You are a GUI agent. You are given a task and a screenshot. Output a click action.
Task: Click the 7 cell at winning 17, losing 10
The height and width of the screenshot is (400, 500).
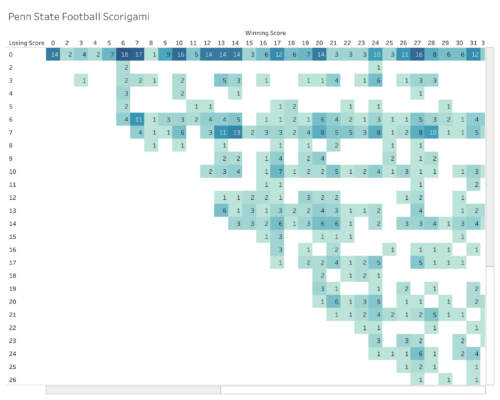coord(277,171)
